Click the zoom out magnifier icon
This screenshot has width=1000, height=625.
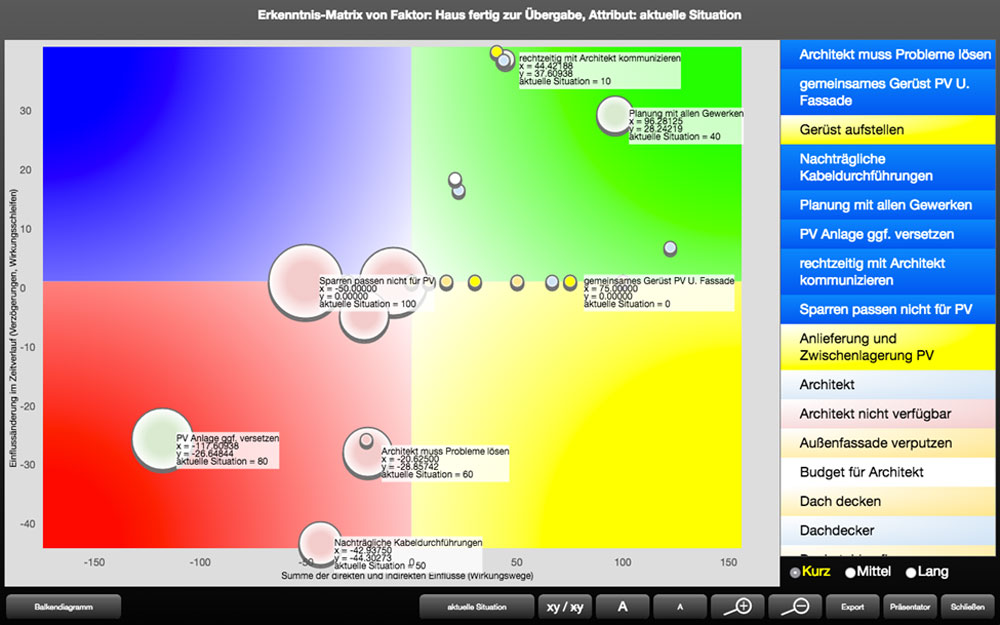[x=796, y=606]
